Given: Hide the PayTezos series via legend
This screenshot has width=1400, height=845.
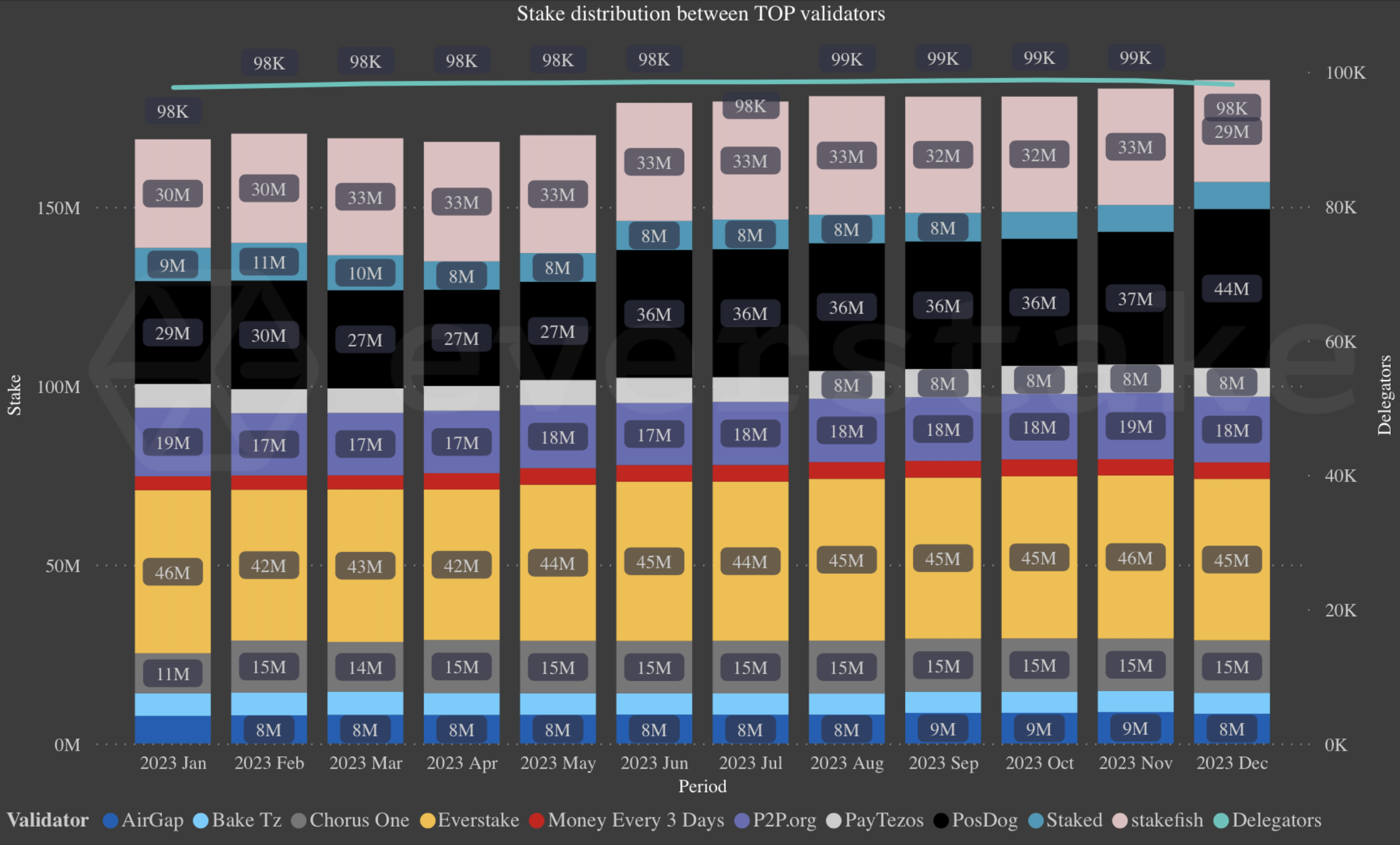Looking at the screenshot, I should coord(833,820).
